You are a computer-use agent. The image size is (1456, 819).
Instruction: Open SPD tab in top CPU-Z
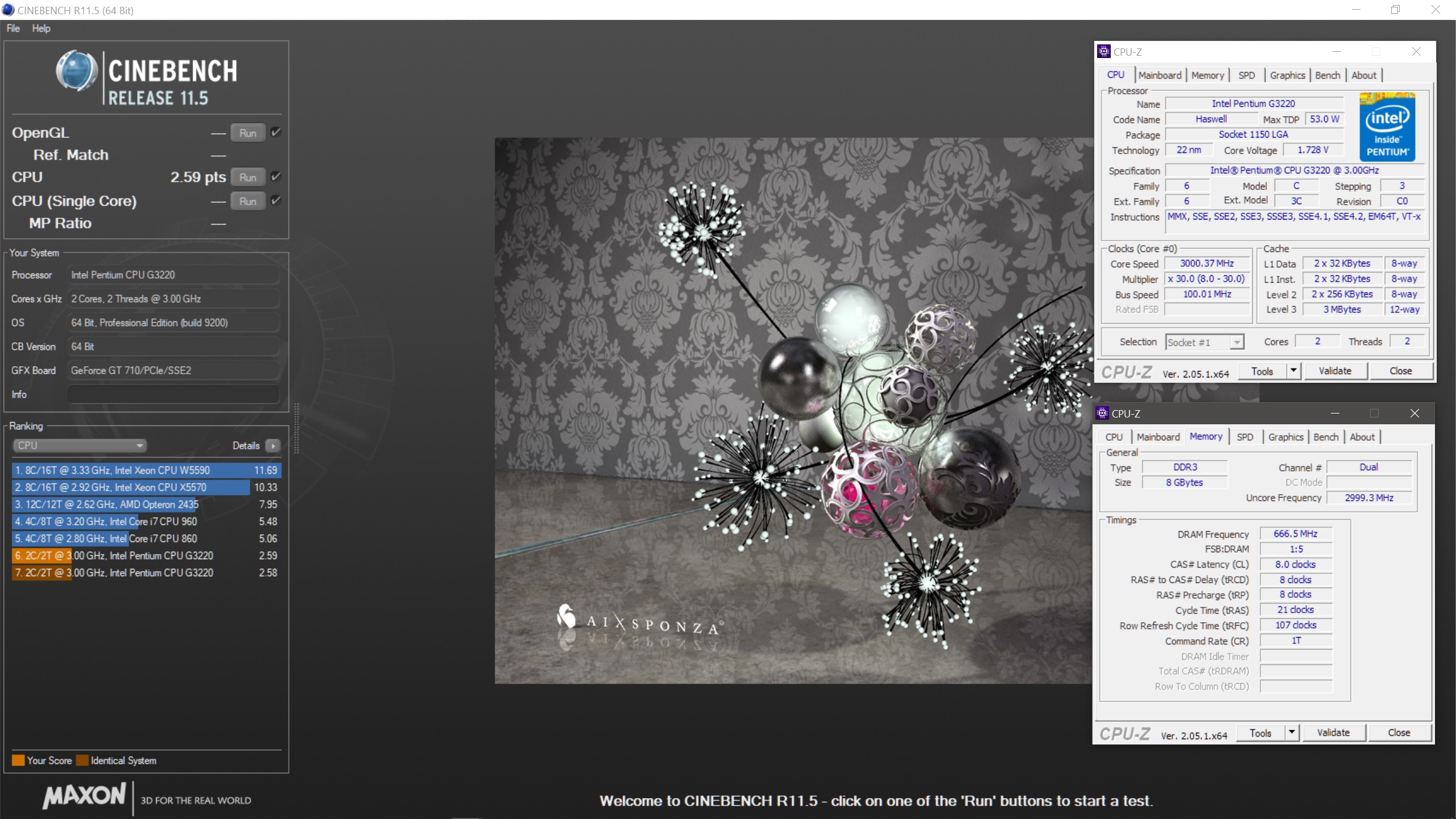pyautogui.click(x=1247, y=75)
